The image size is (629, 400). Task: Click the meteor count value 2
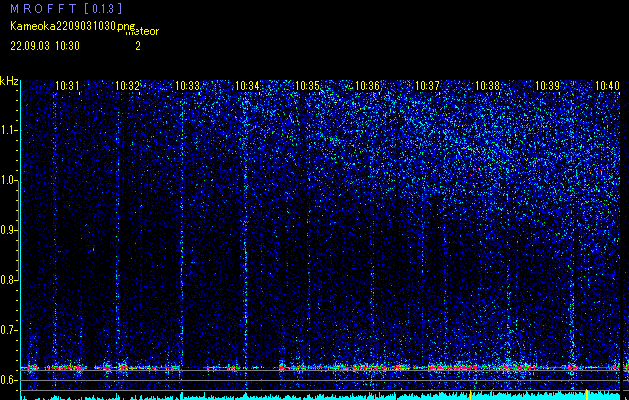138,46
